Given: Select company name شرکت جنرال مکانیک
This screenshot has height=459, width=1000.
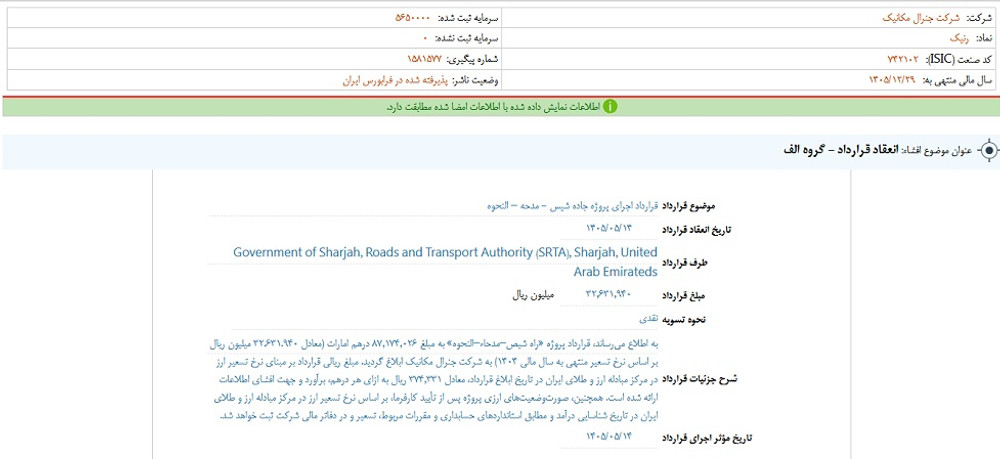Looking at the screenshot, I should [920, 18].
